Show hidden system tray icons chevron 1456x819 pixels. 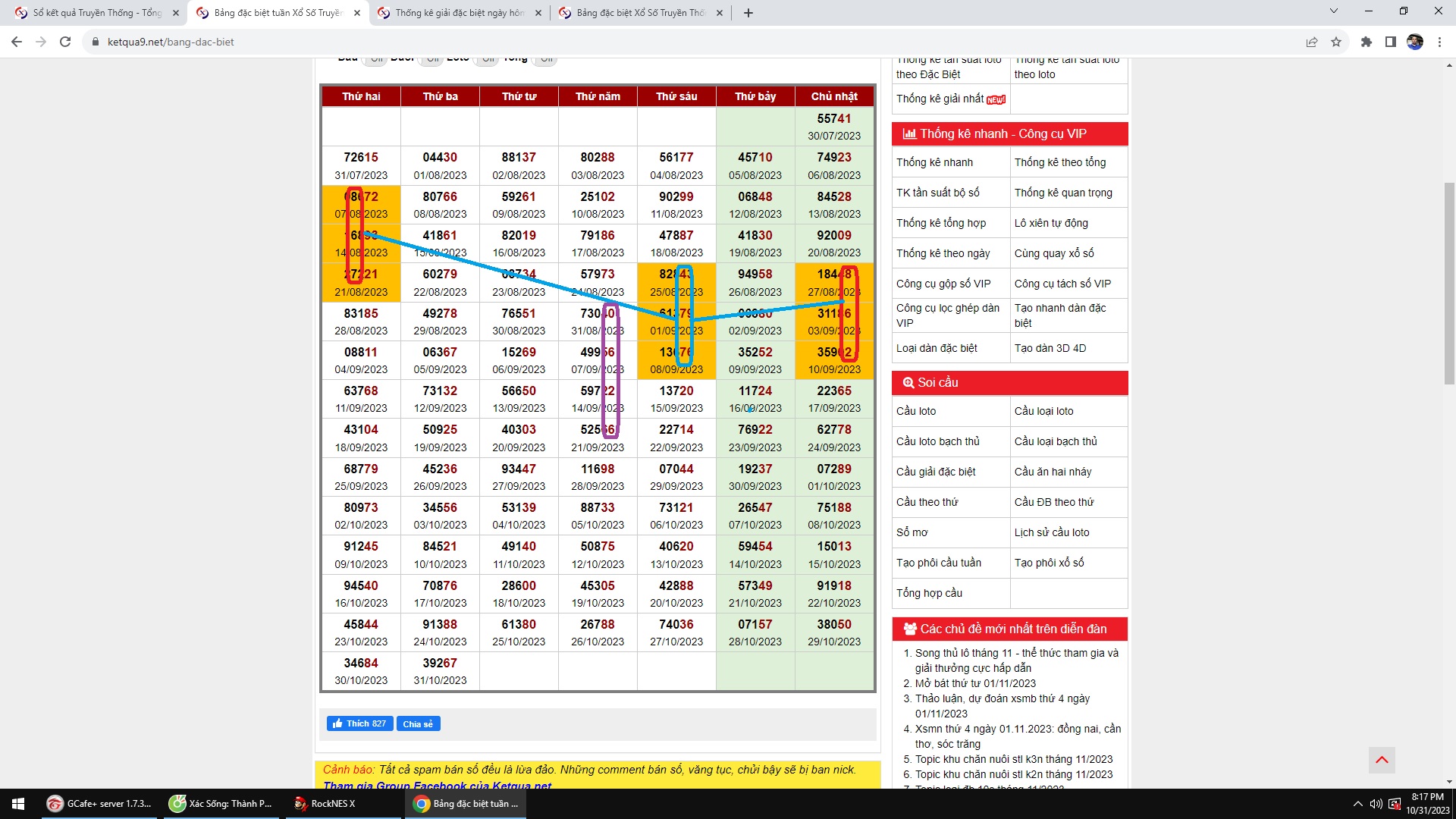pyautogui.click(x=1357, y=803)
